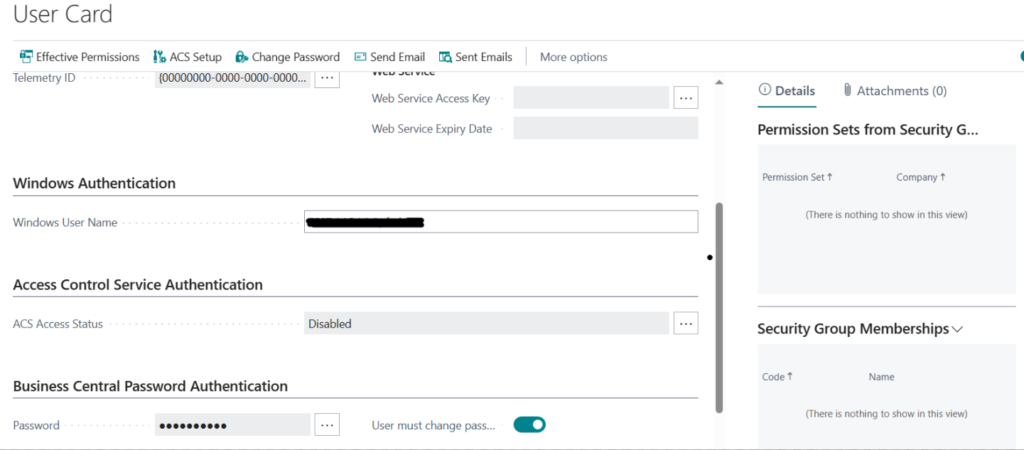Click the vertical scrollbar thumb
1024x450 pixels.
[x=719, y=307]
